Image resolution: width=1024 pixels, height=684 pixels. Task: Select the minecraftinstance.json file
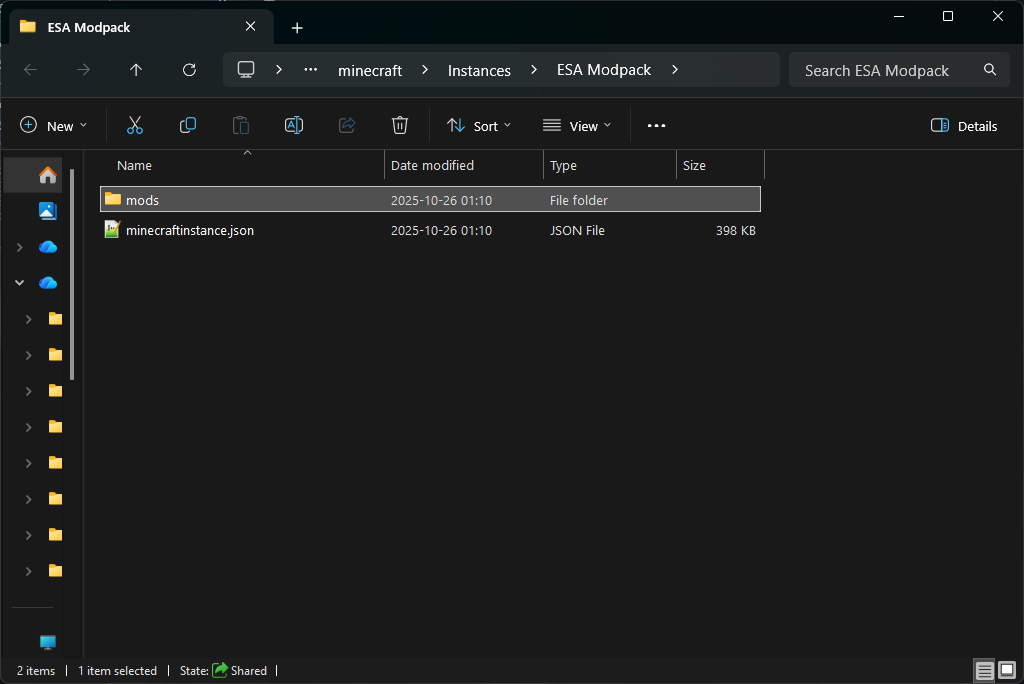190,230
